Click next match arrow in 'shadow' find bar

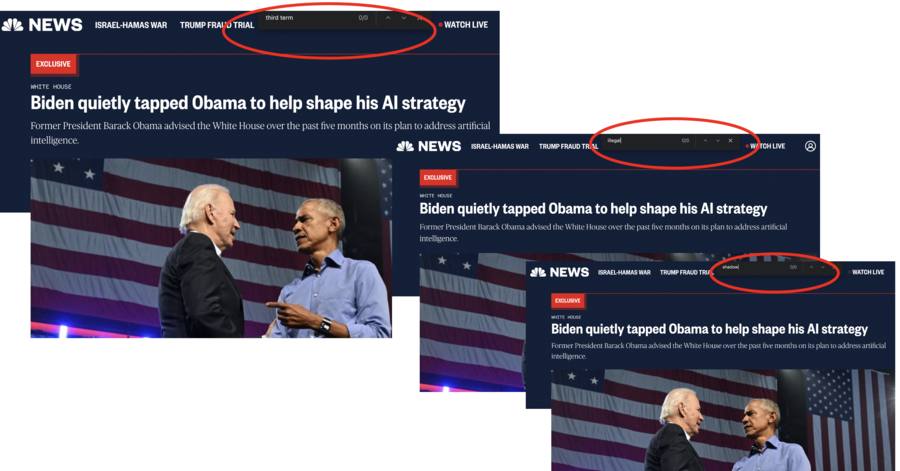[823, 267]
